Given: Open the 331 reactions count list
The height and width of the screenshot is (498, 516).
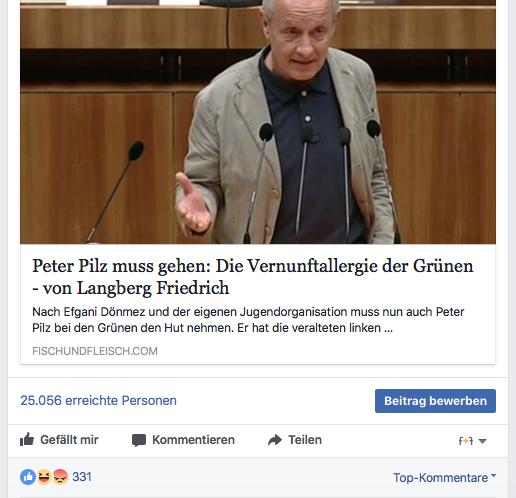Looking at the screenshot, I should click(82, 477).
